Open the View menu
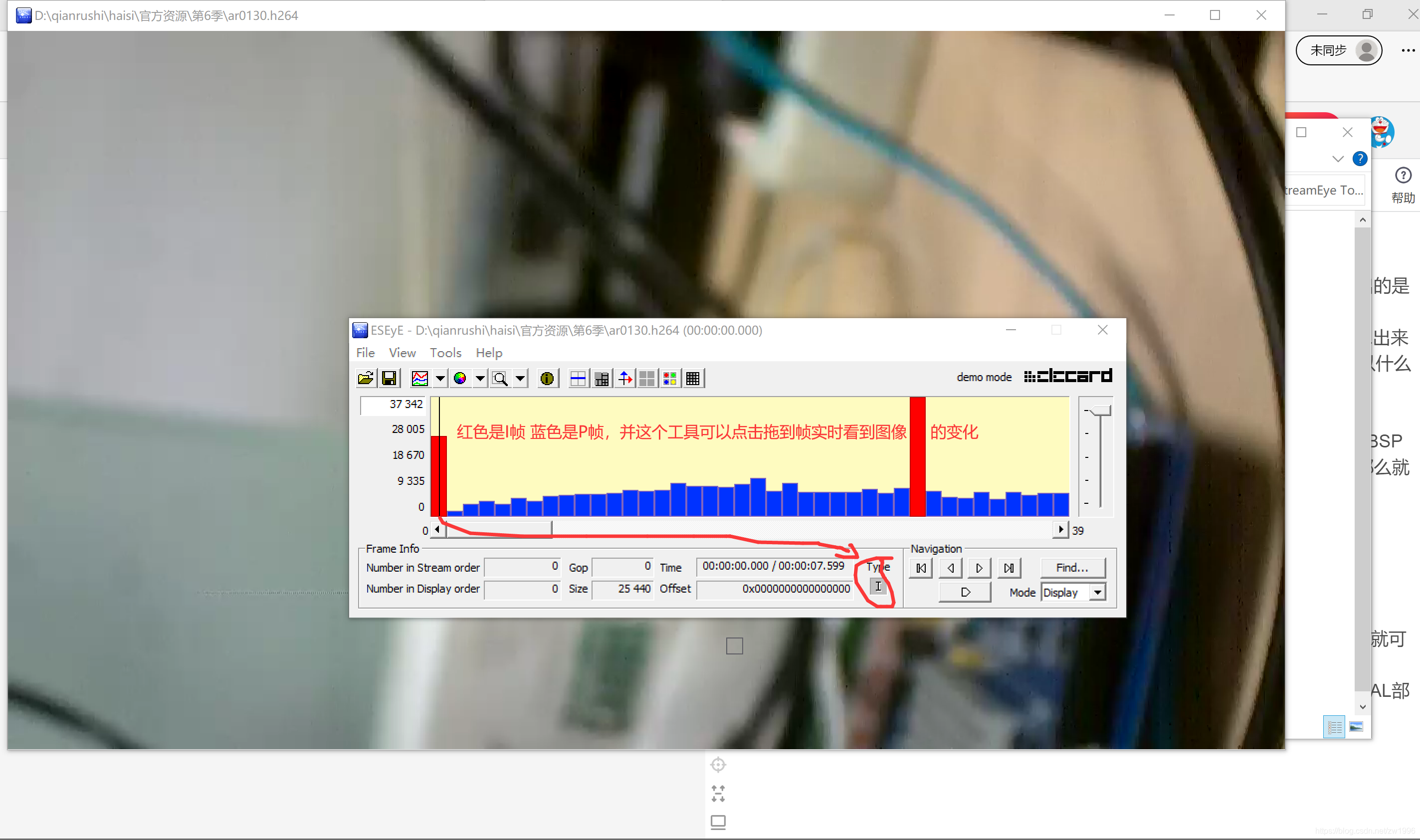The image size is (1420, 840). pyautogui.click(x=402, y=353)
